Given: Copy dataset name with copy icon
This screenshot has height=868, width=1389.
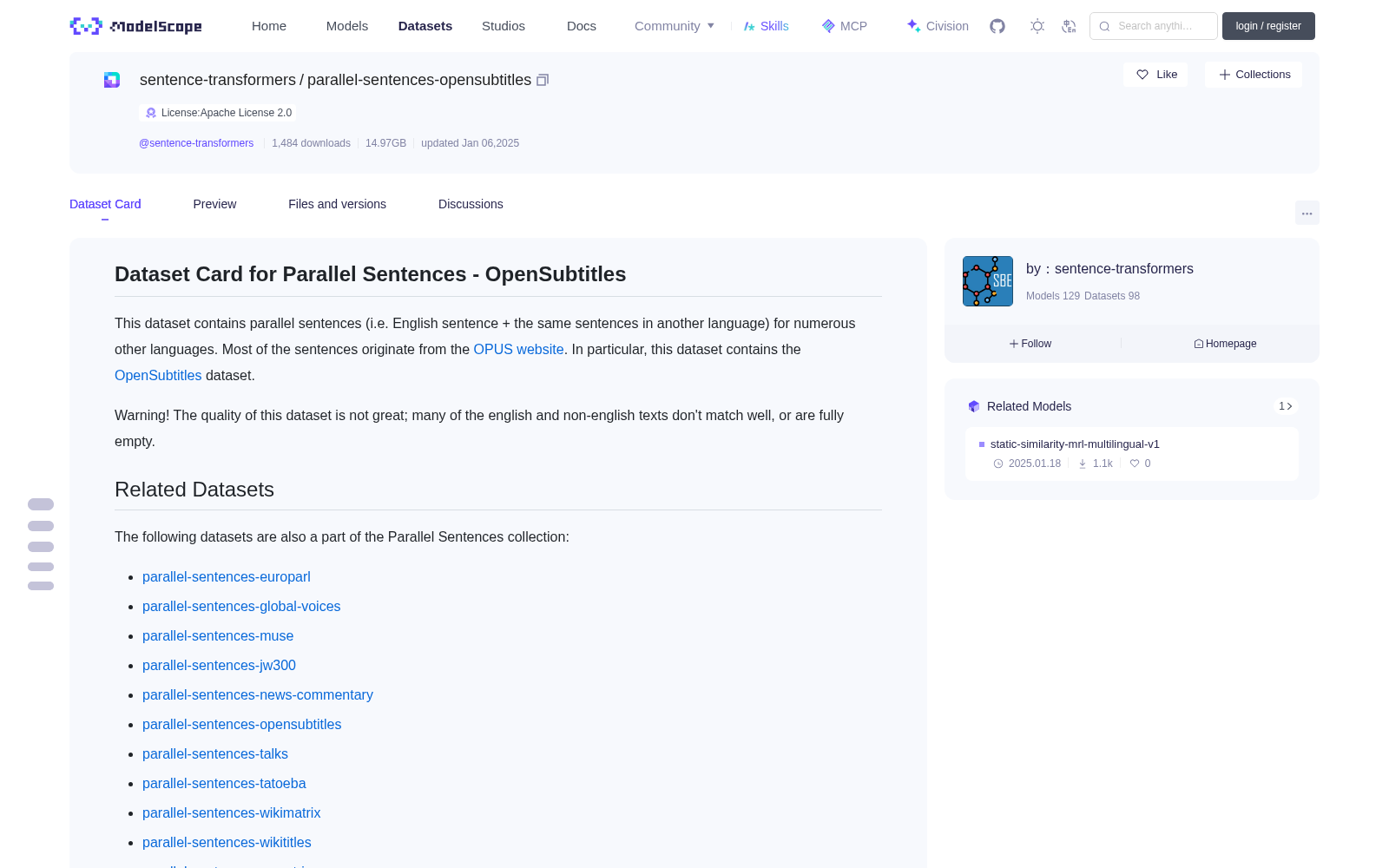Looking at the screenshot, I should 543,80.
